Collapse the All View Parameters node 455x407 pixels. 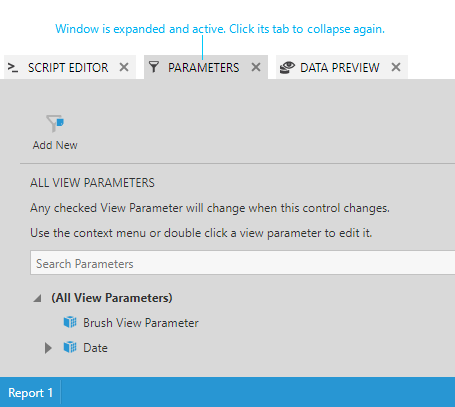click(38, 298)
